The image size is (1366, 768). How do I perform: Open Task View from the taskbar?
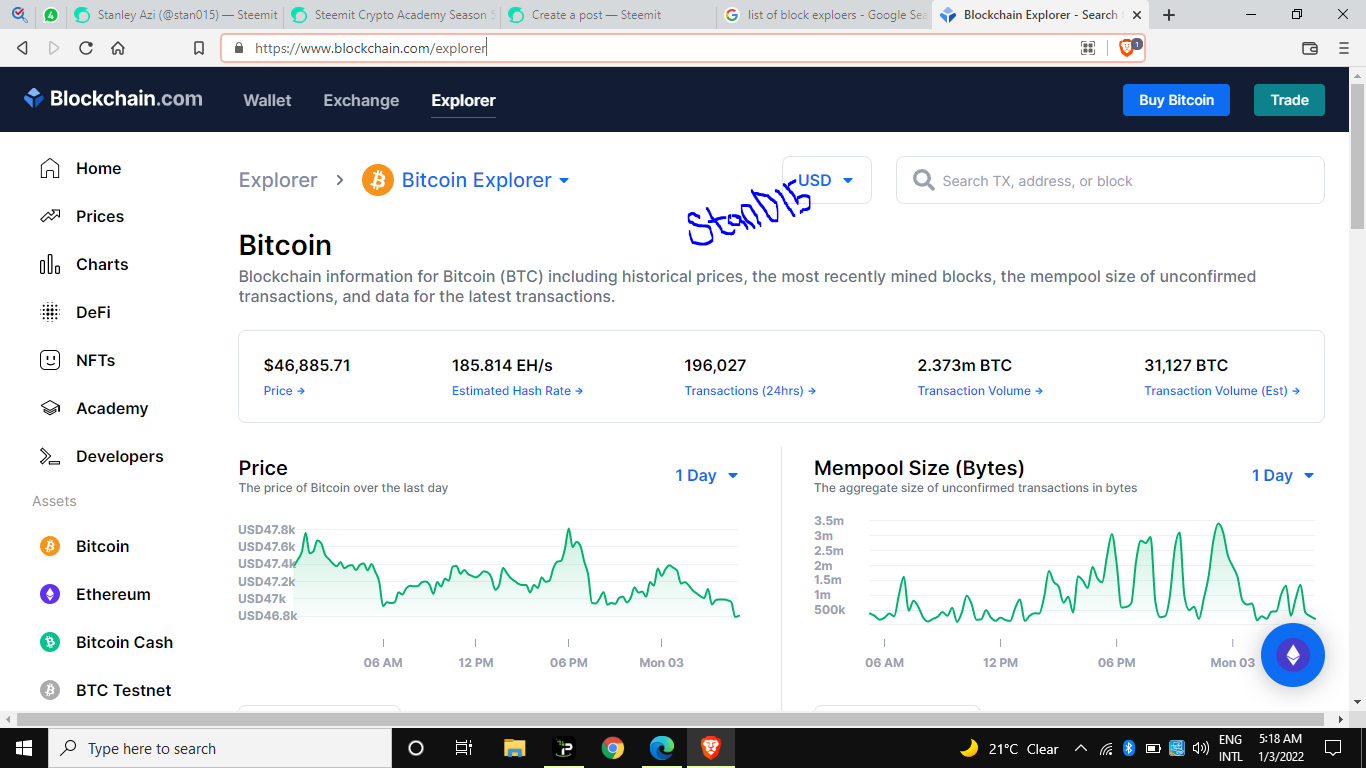(x=464, y=748)
